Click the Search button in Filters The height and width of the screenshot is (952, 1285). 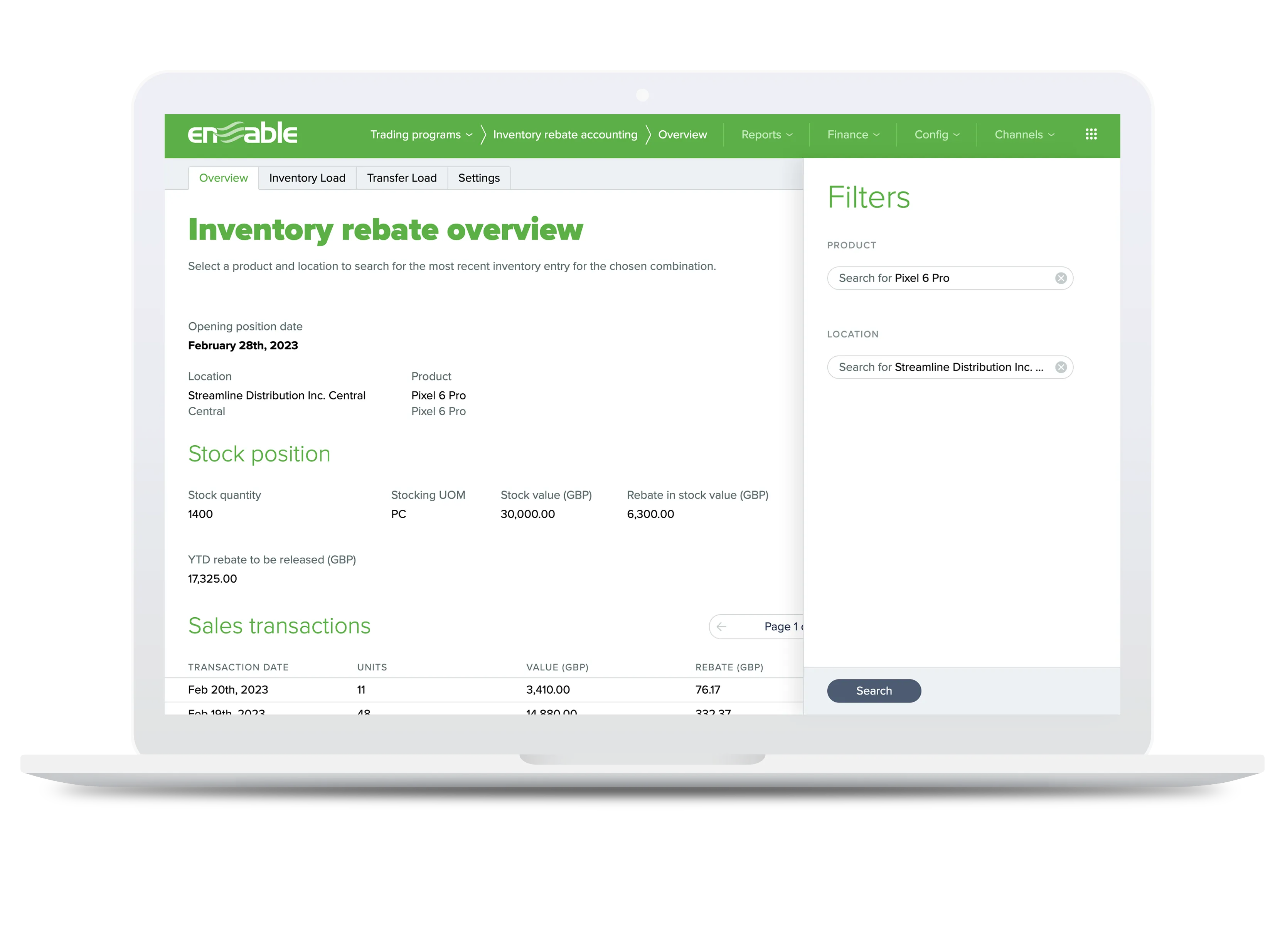click(x=874, y=690)
